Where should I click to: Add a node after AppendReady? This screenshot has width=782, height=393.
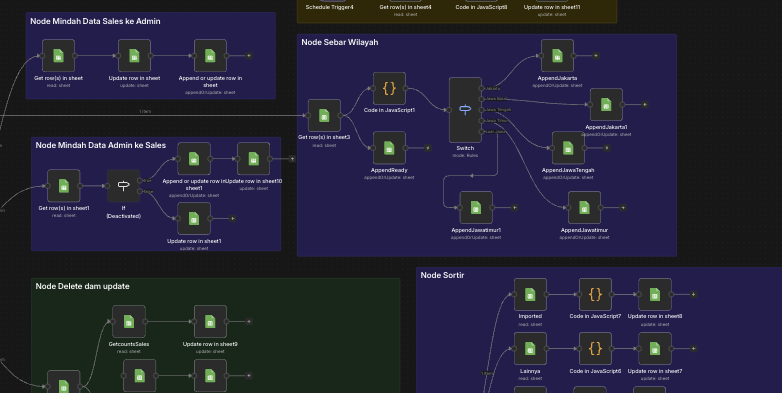pos(427,148)
